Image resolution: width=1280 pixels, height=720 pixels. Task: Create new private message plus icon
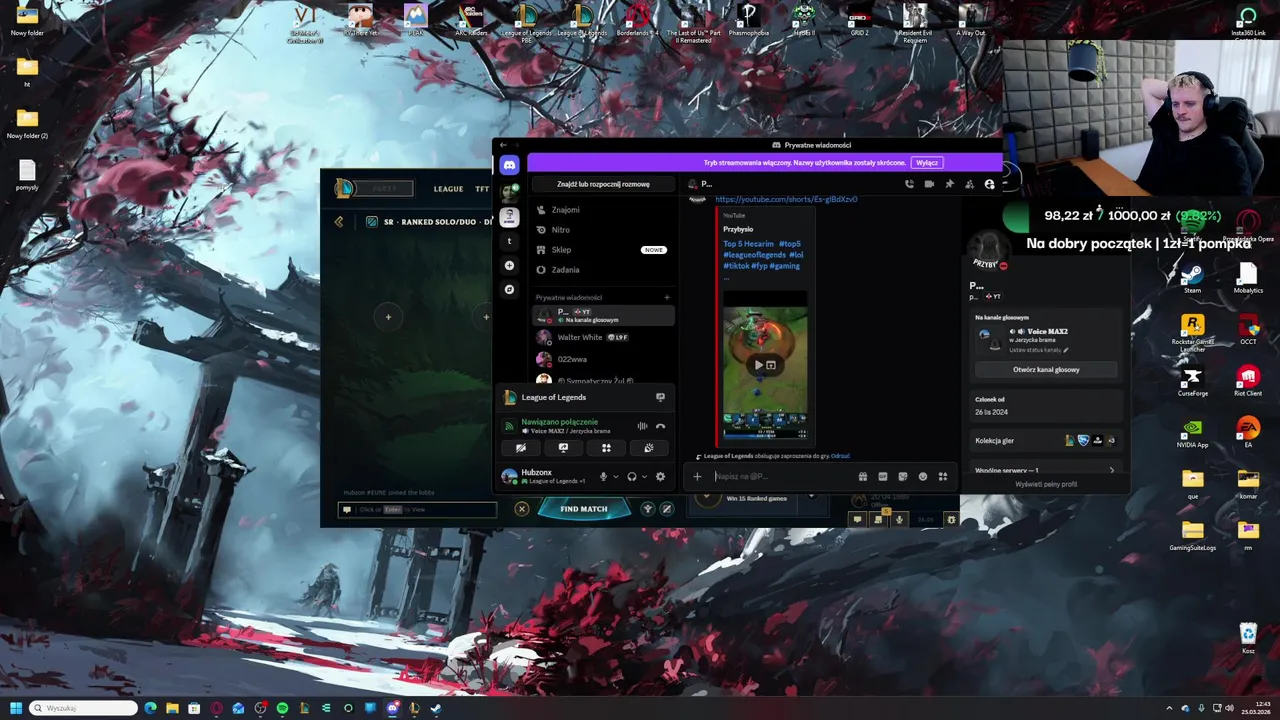point(667,297)
